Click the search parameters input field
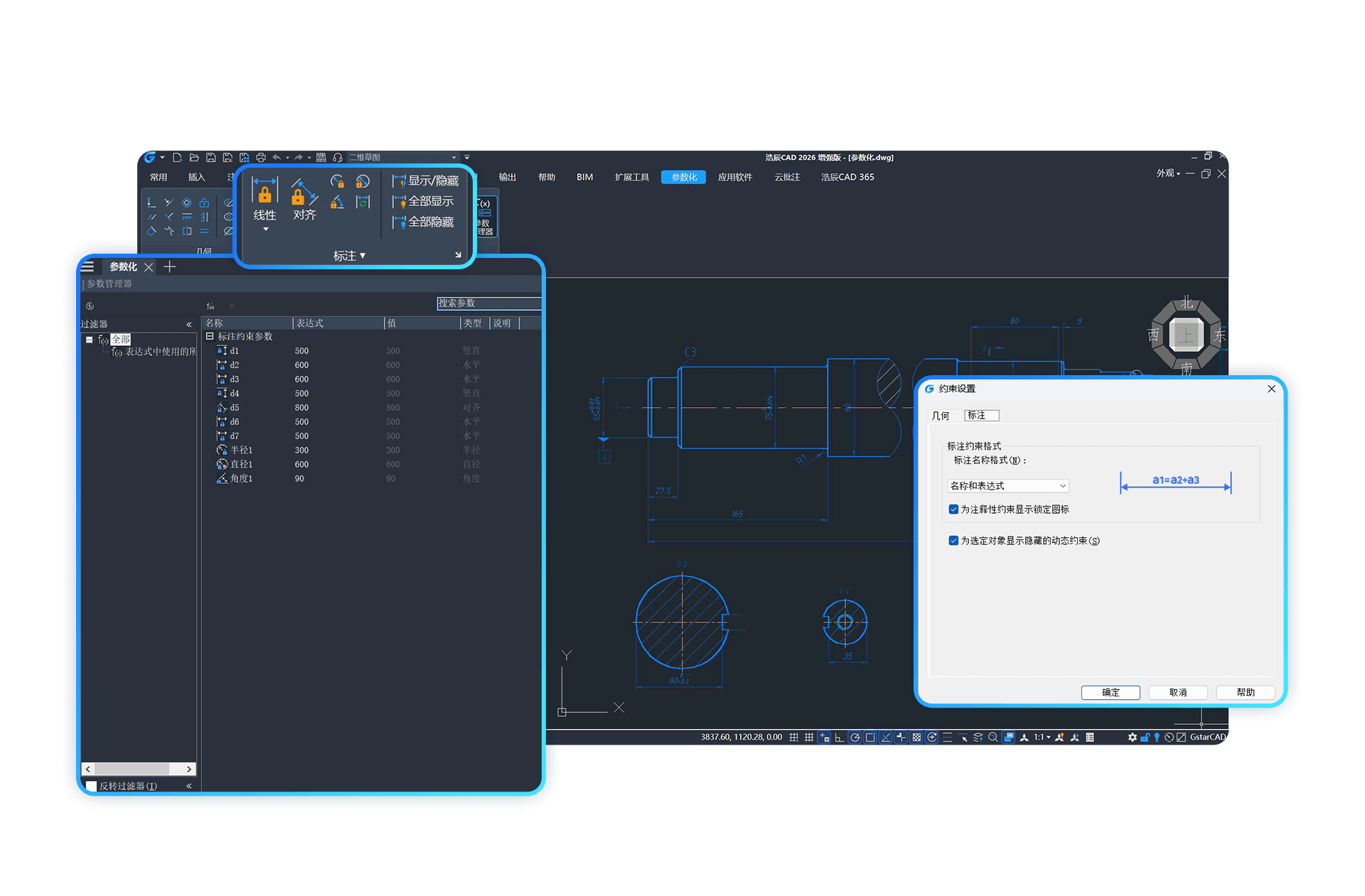 pos(489,303)
